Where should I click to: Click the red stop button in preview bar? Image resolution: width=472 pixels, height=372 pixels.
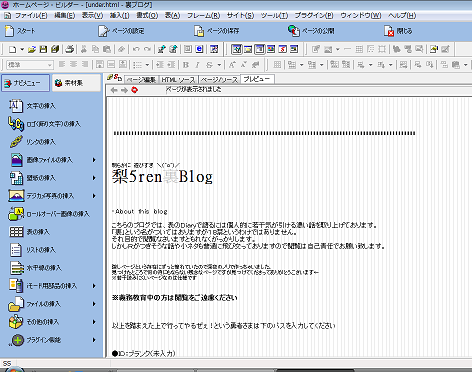coord(135,90)
